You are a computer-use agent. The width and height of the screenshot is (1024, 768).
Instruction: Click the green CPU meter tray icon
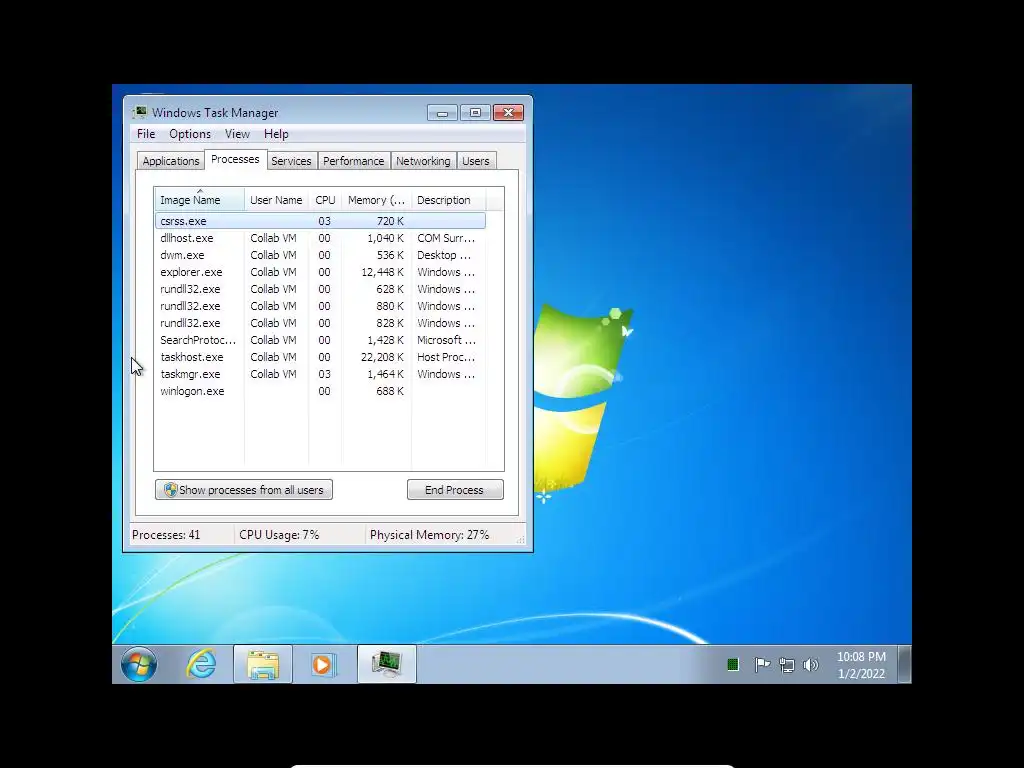click(x=733, y=665)
